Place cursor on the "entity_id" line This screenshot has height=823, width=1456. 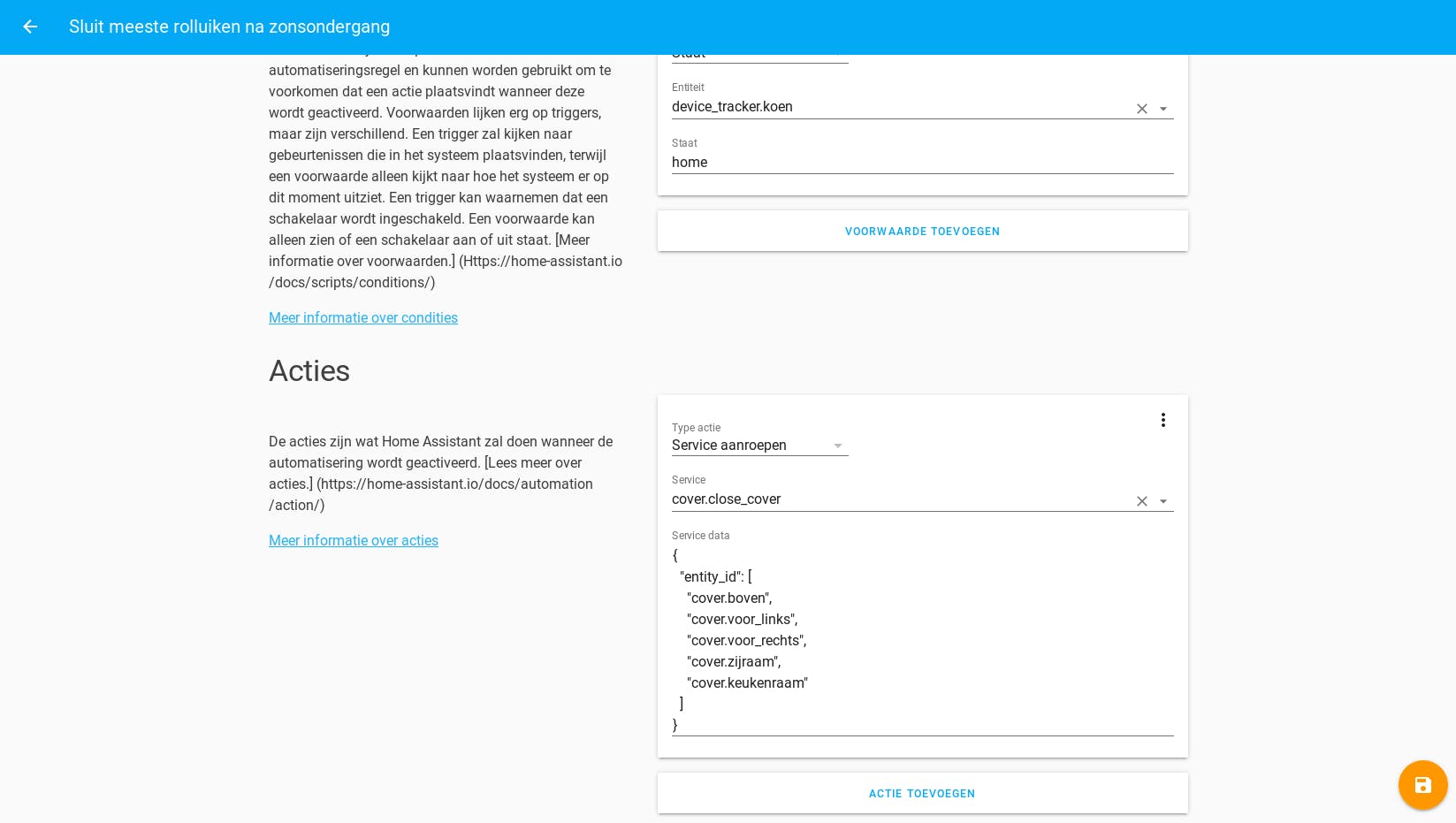pos(716,577)
